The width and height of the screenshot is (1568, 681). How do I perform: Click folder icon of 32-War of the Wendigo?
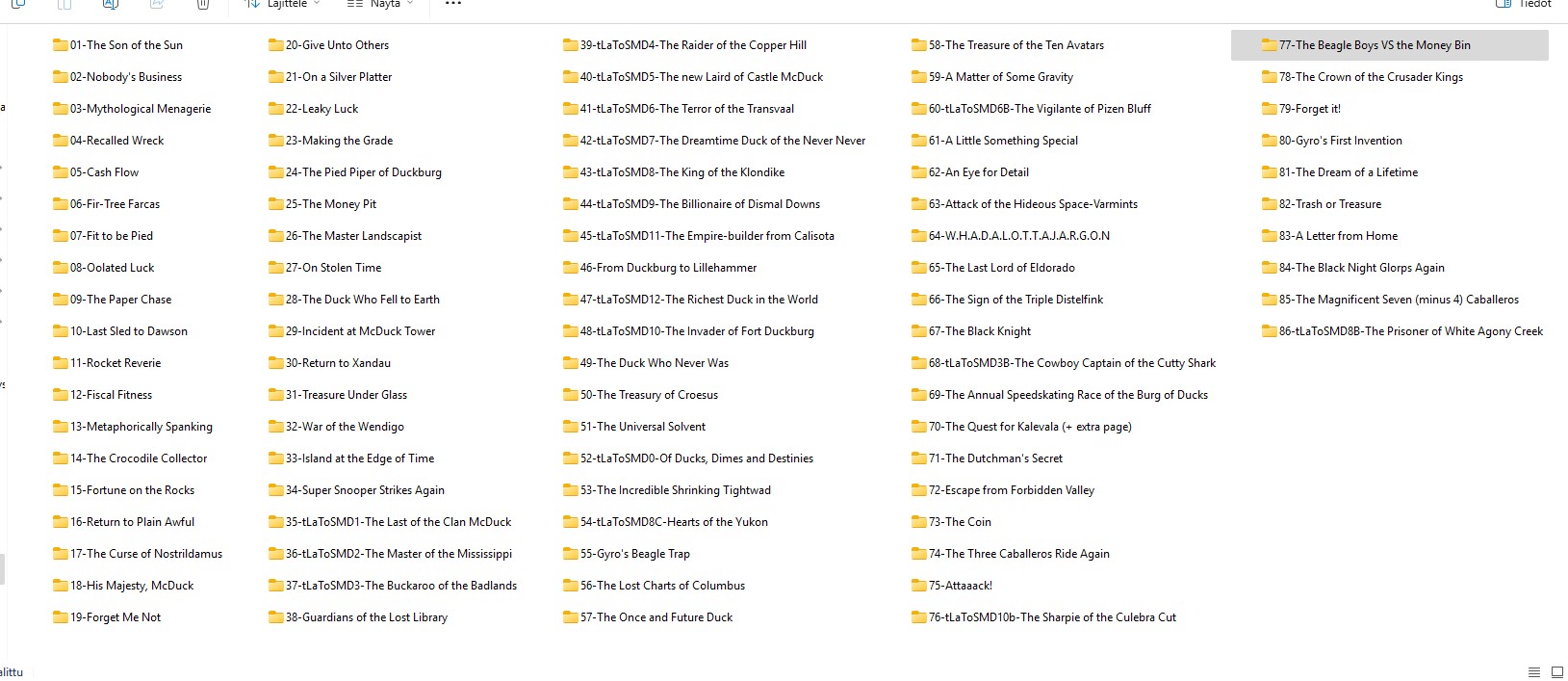pos(276,427)
